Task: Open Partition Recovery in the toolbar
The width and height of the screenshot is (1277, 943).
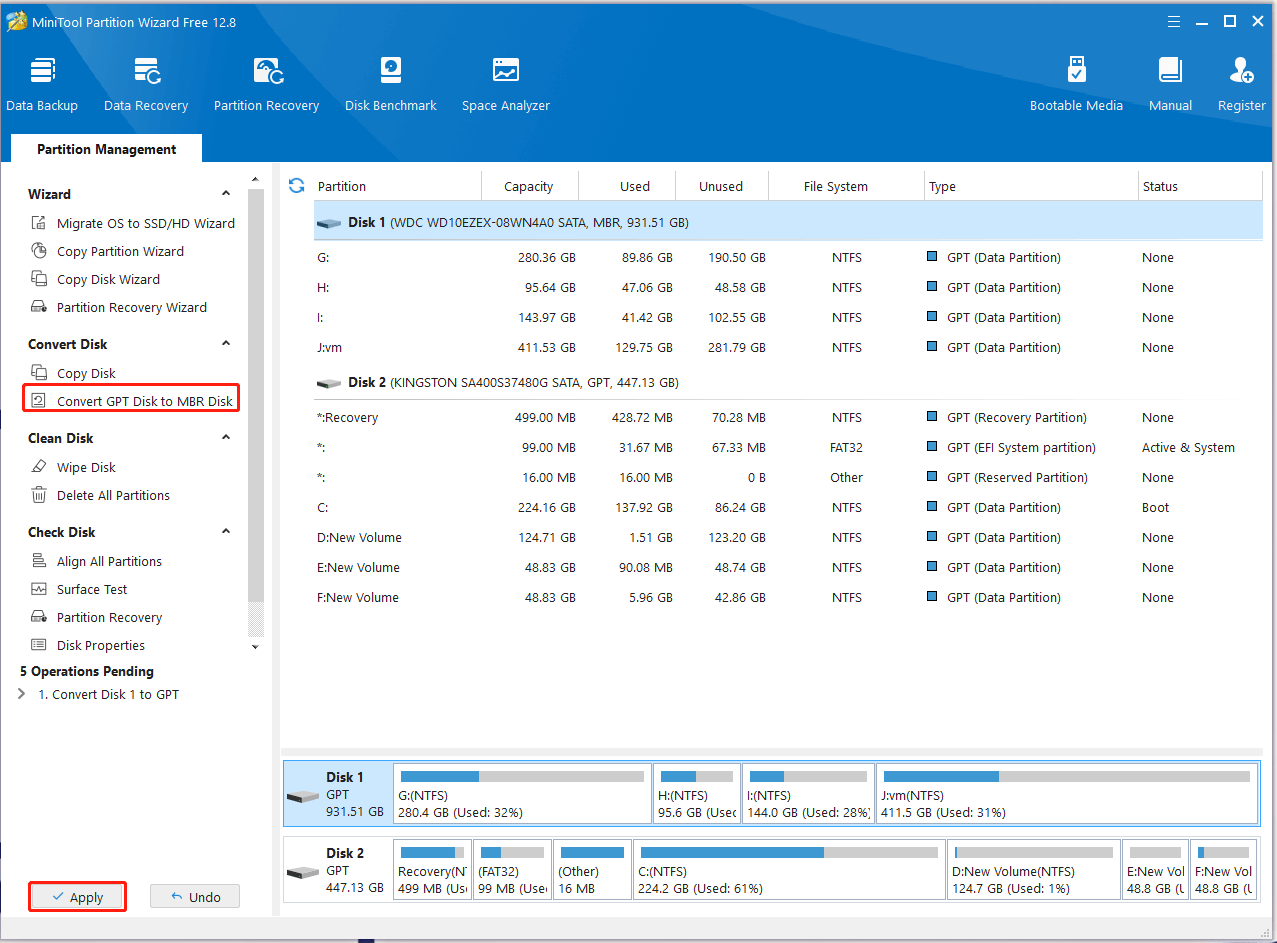Action: (266, 85)
